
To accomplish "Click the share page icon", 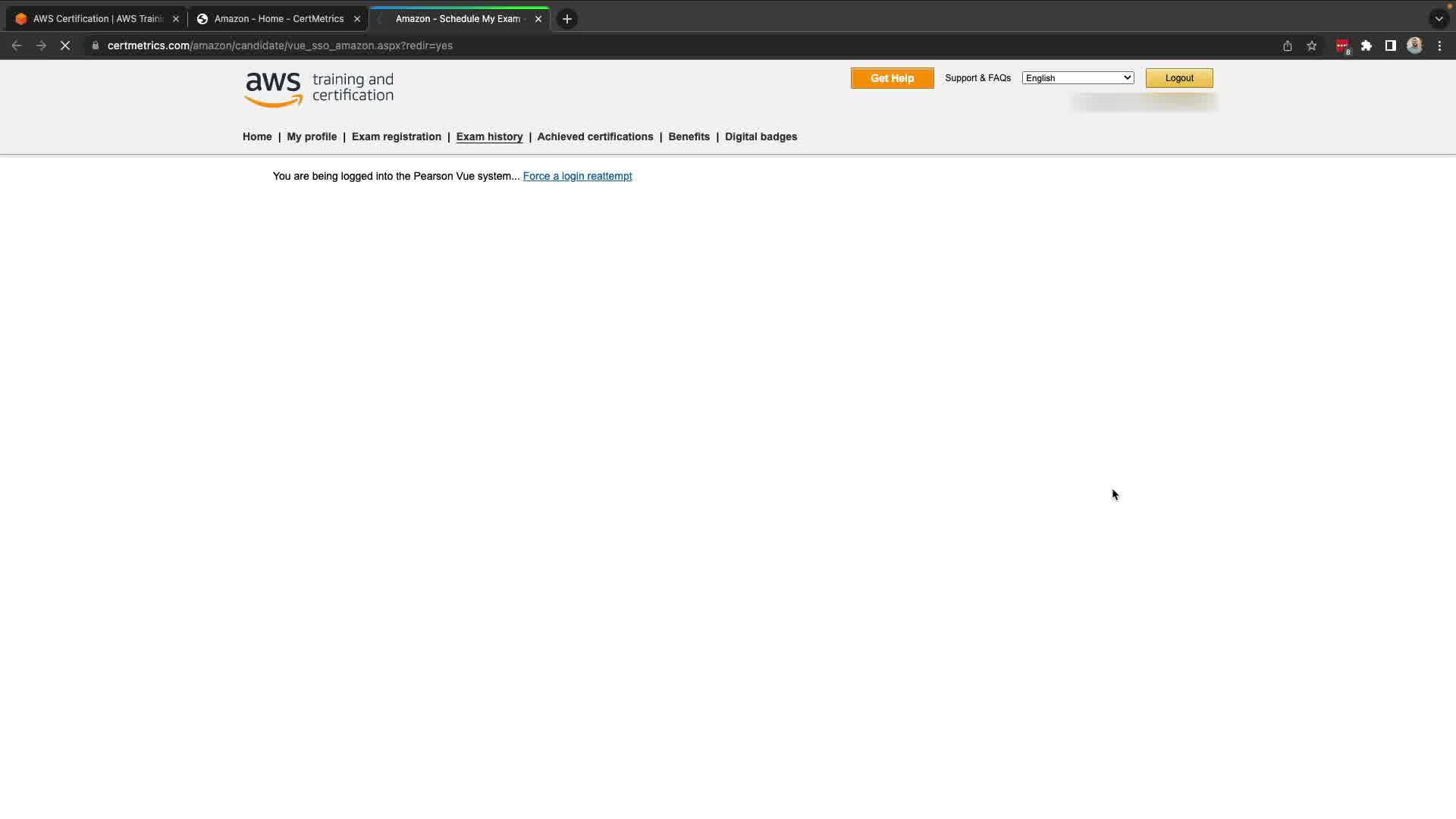I will click(1287, 45).
